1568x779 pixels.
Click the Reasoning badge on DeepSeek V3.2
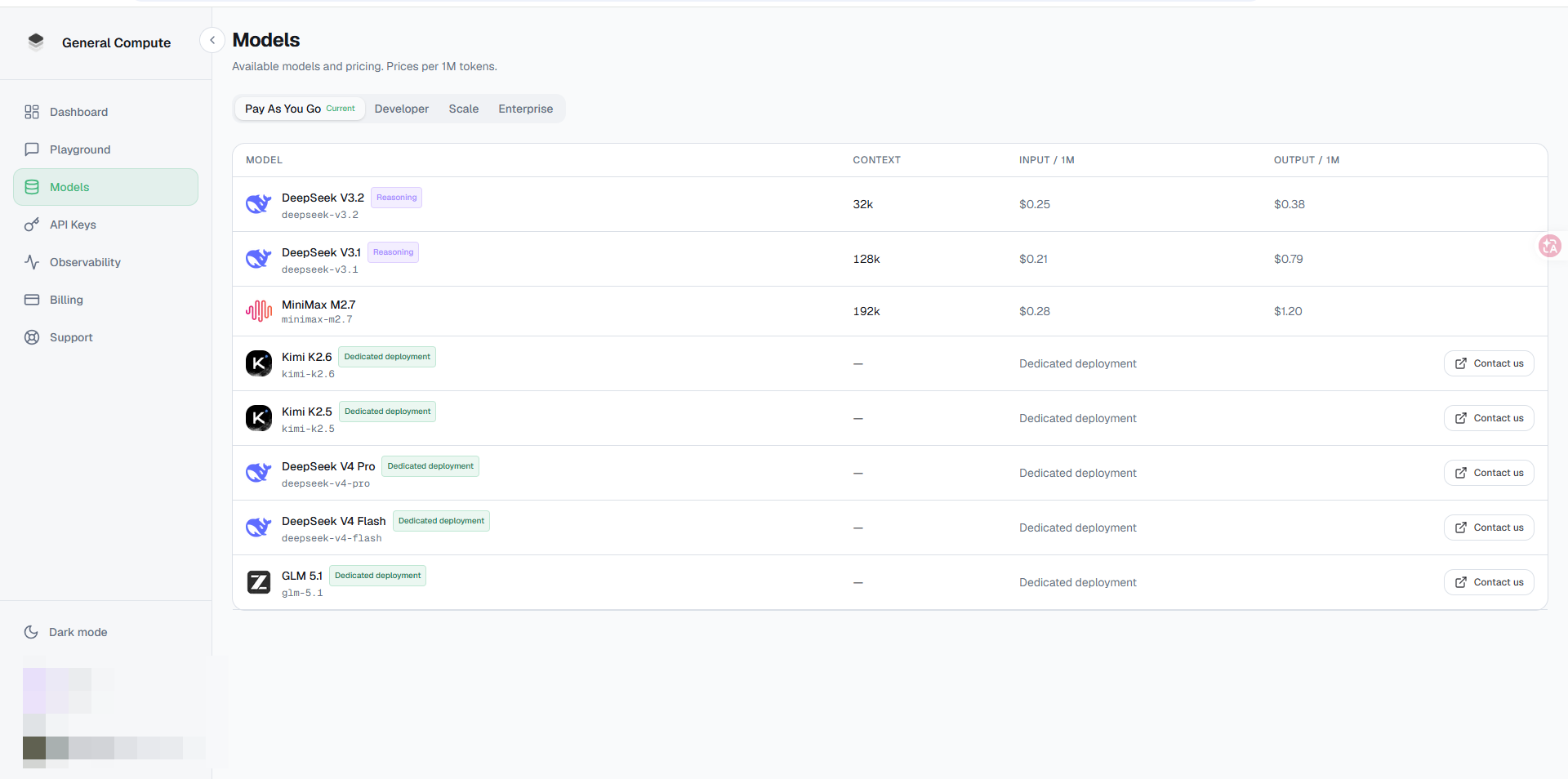pos(397,198)
